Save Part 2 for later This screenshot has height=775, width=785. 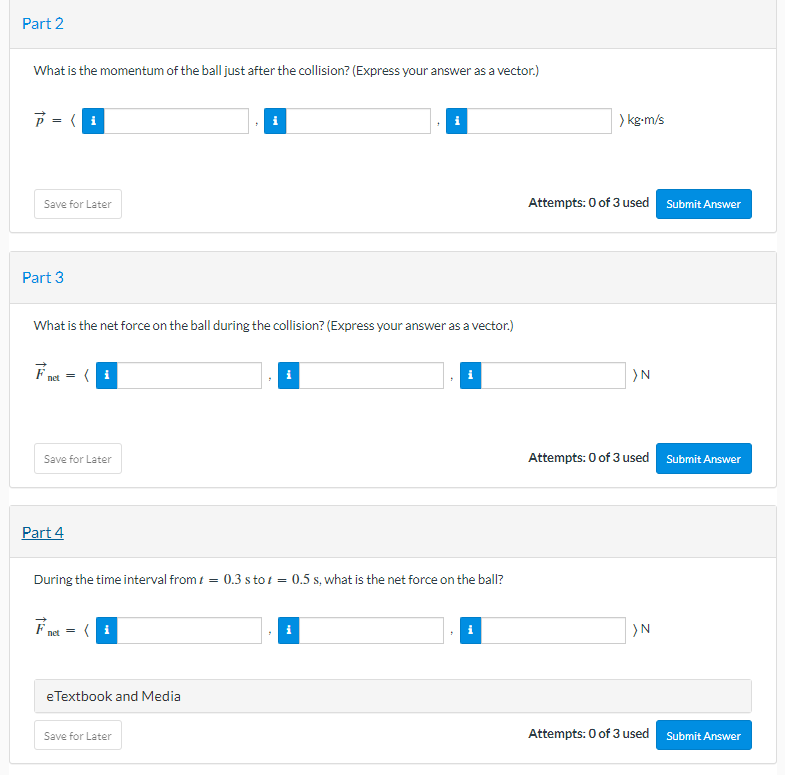[78, 204]
